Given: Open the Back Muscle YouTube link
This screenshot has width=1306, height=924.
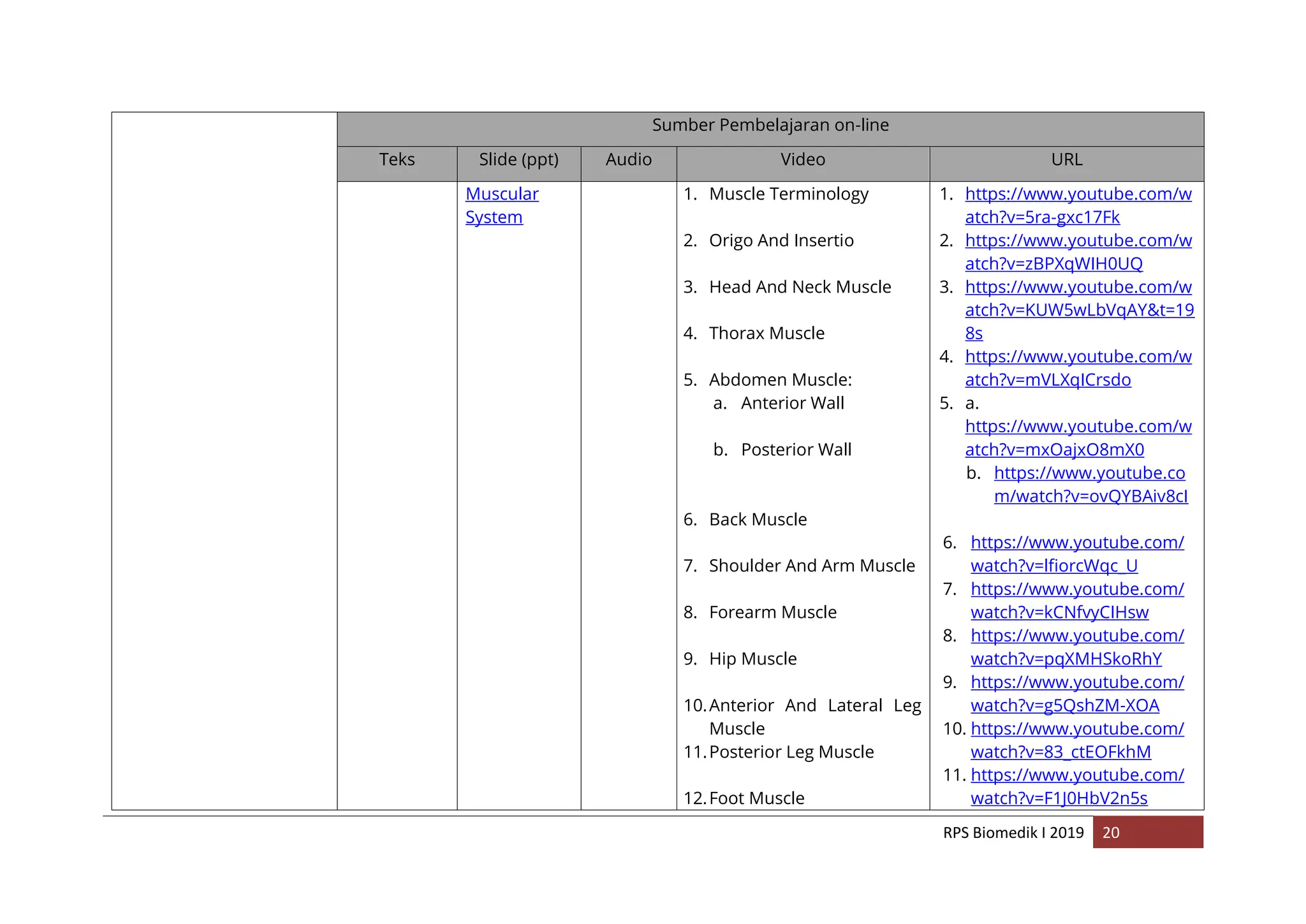Looking at the screenshot, I should 1077,543.
